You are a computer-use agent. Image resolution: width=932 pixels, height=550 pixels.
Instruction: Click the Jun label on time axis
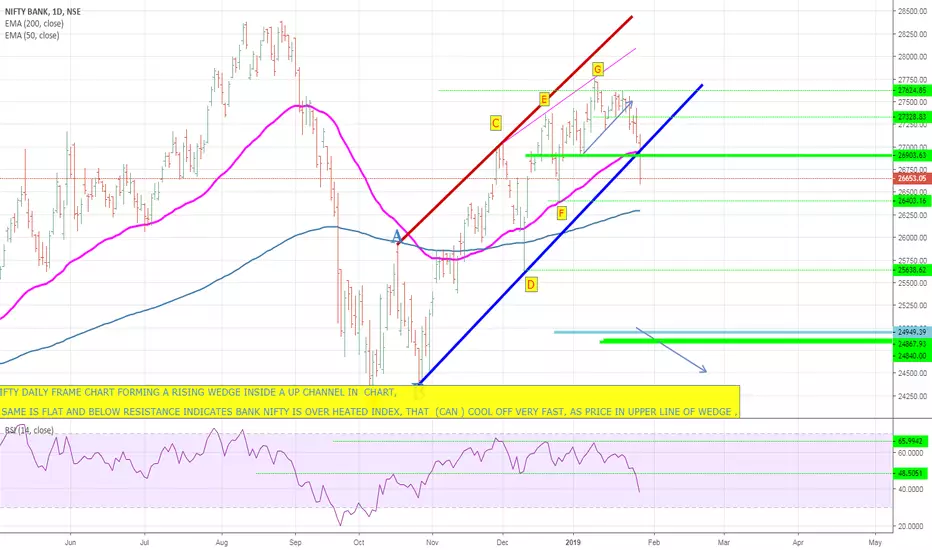[x=70, y=542]
